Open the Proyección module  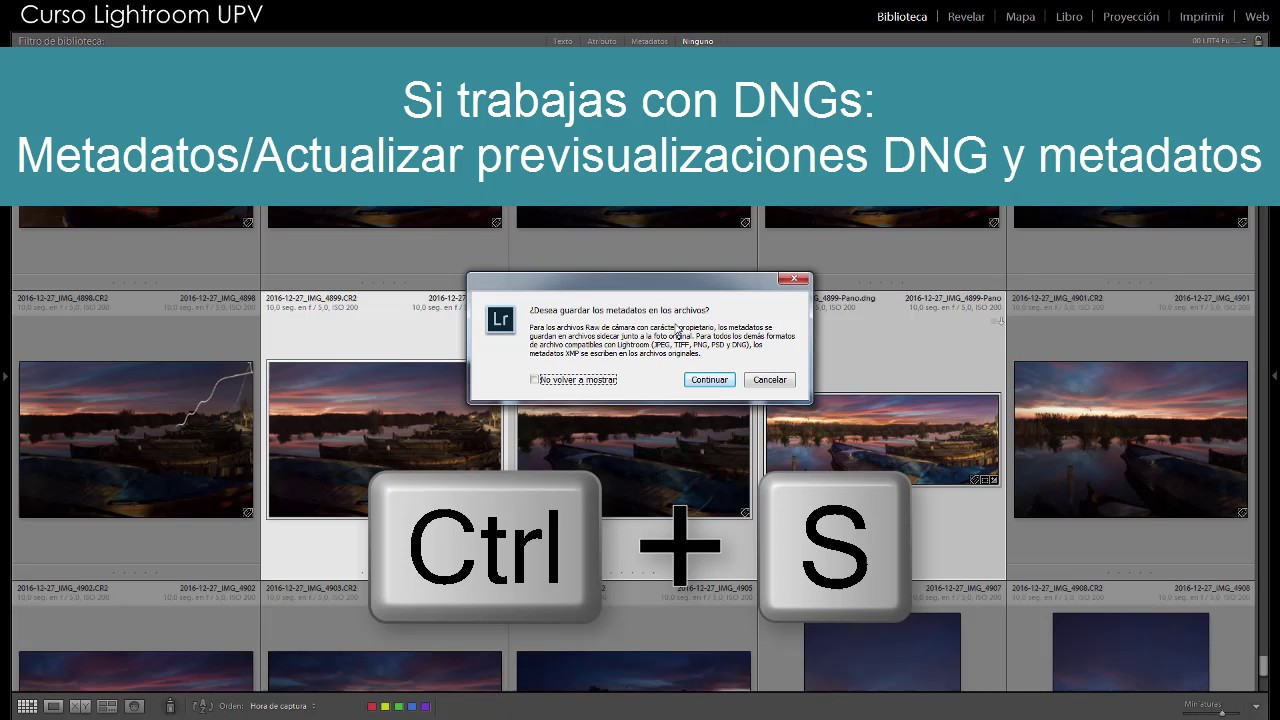[x=1131, y=17]
